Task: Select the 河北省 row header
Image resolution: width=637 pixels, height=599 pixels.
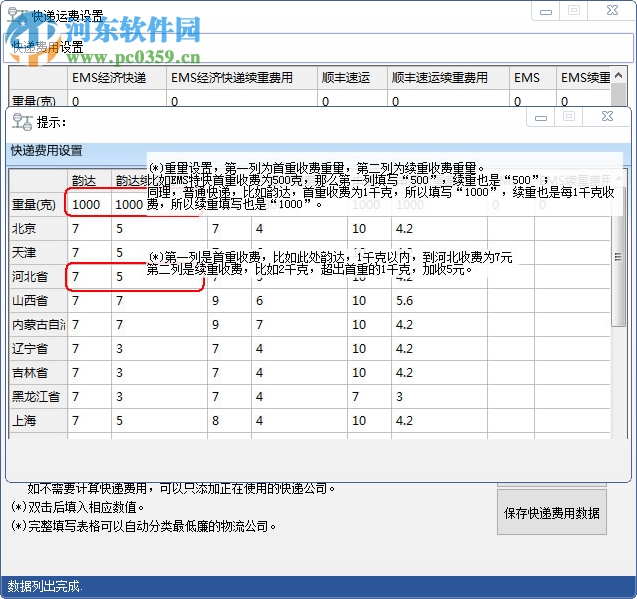Action: click(x=38, y=277)
